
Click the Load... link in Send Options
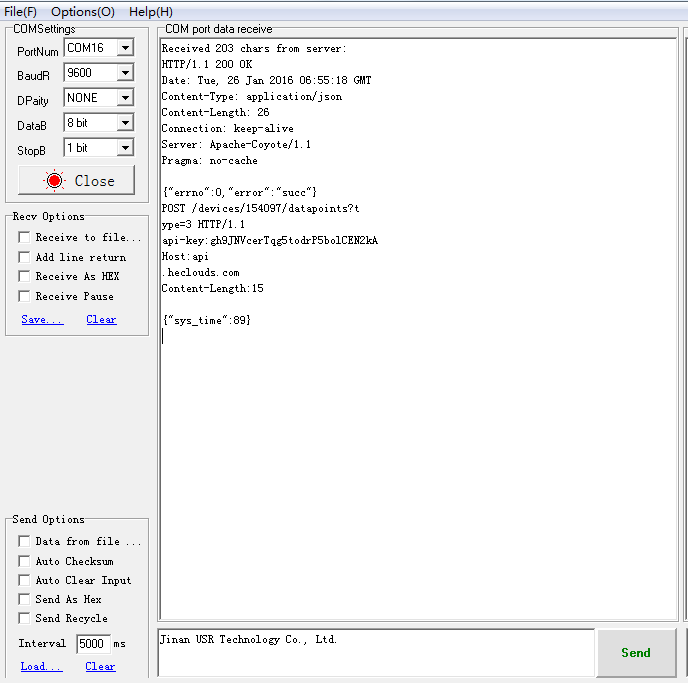click(x=41, y=666)
